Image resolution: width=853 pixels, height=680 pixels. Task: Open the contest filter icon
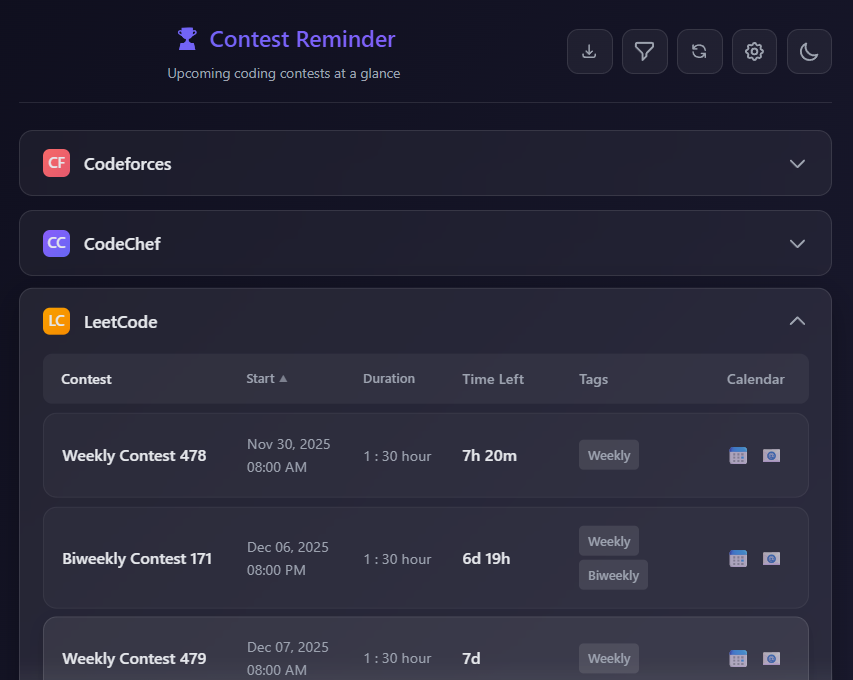coord(644,51)
